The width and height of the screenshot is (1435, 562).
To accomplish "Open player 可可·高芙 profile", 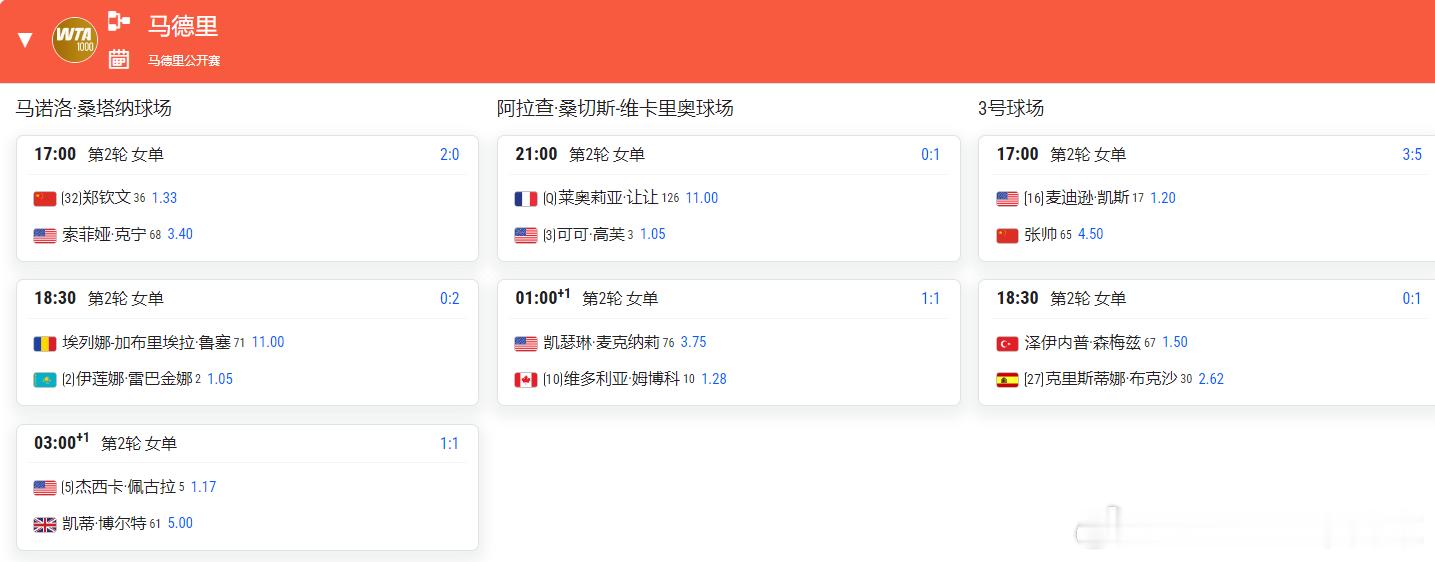I will click(591, 234).
